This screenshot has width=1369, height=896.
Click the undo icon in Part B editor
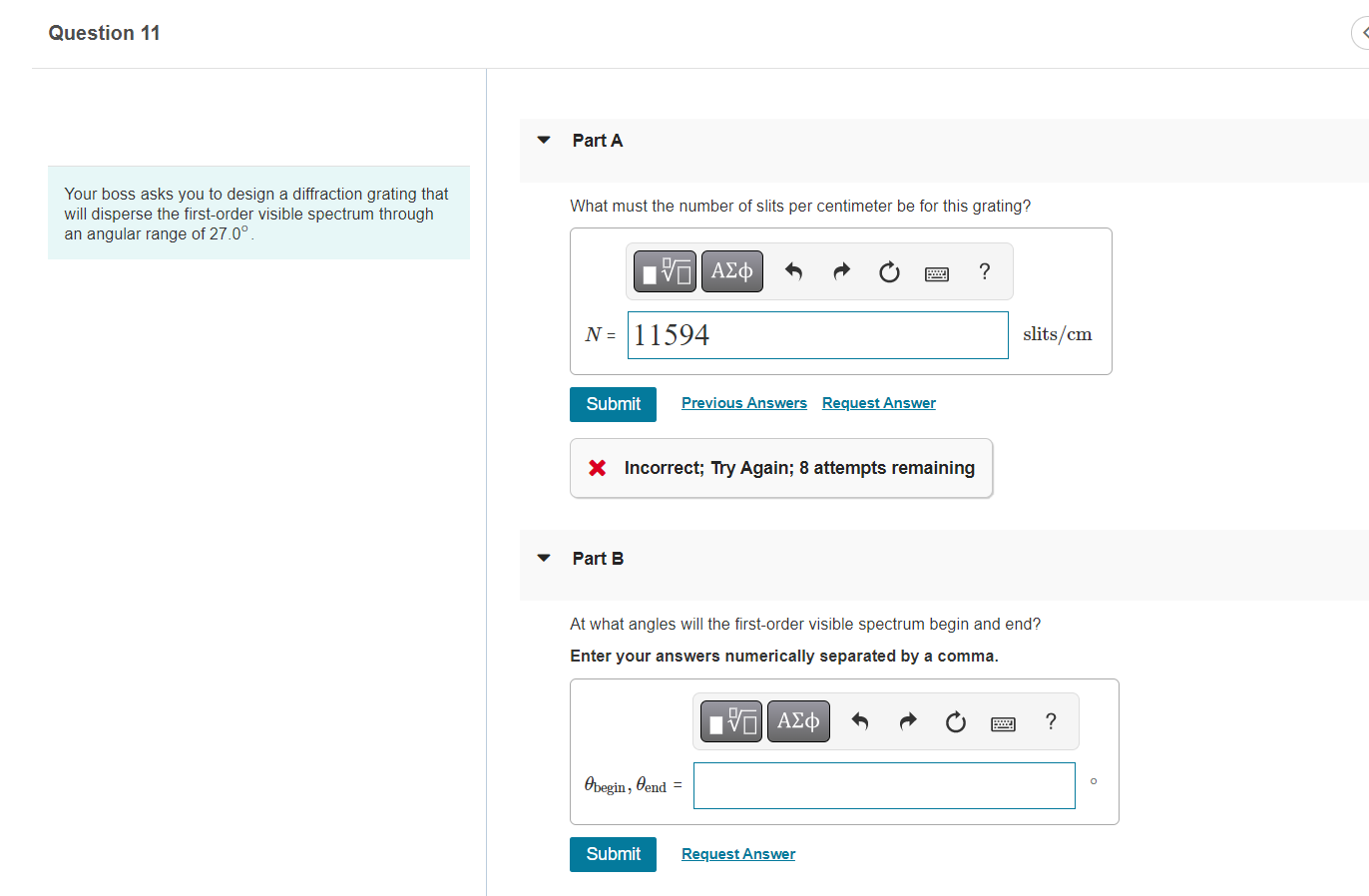coord(859,720)
